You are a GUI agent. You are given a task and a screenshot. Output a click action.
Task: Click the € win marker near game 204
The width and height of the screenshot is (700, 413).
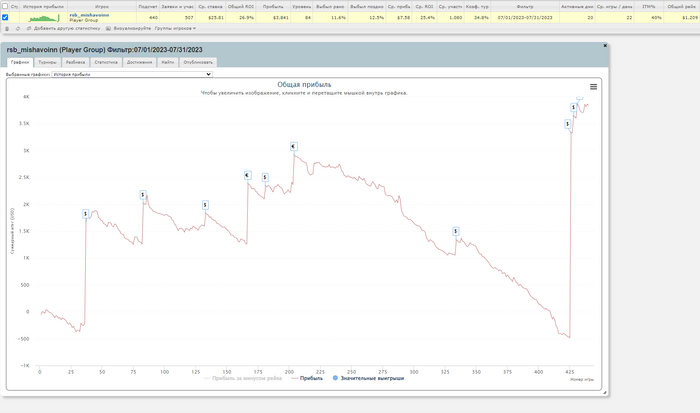pos(293,146)
